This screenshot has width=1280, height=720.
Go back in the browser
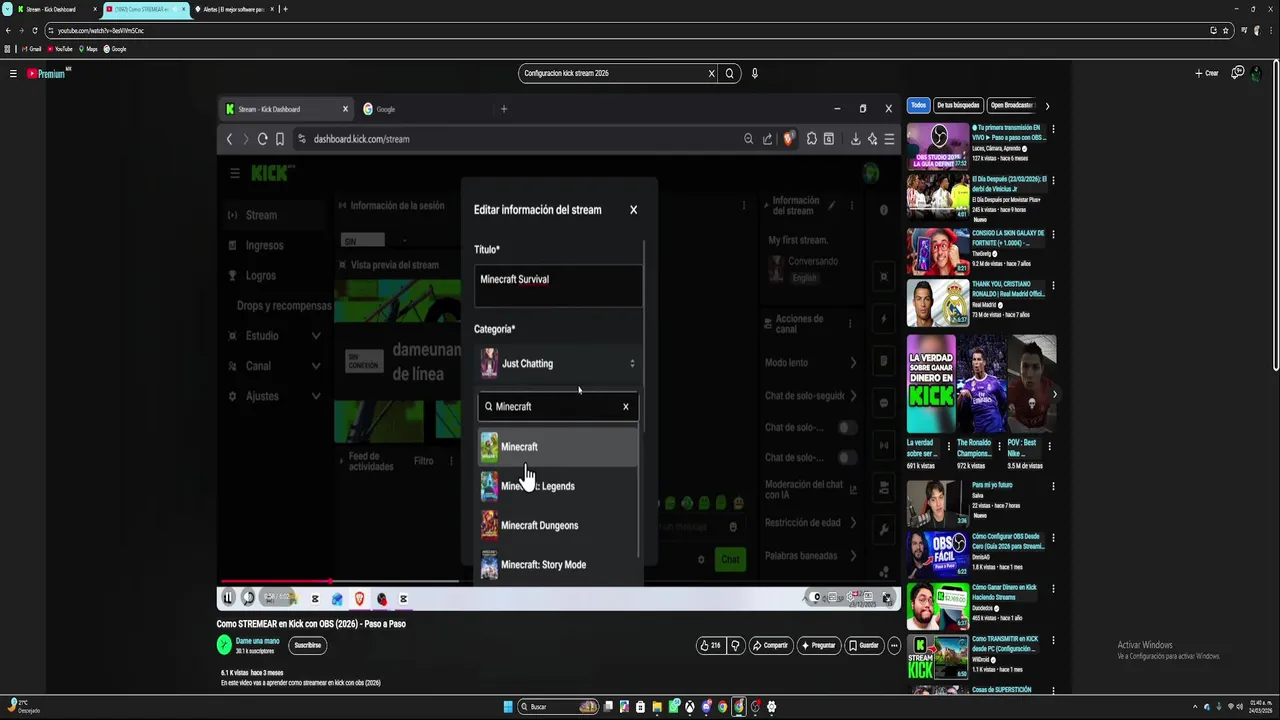9,30
